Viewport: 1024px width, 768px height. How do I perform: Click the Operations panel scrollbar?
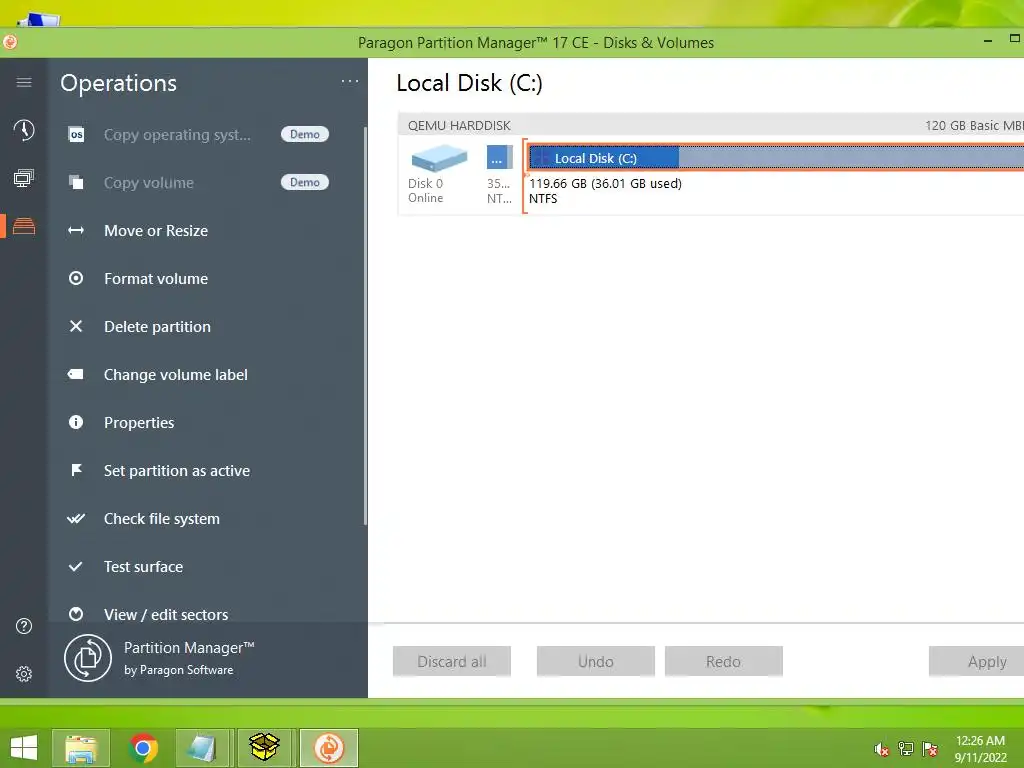click(365, 325)
